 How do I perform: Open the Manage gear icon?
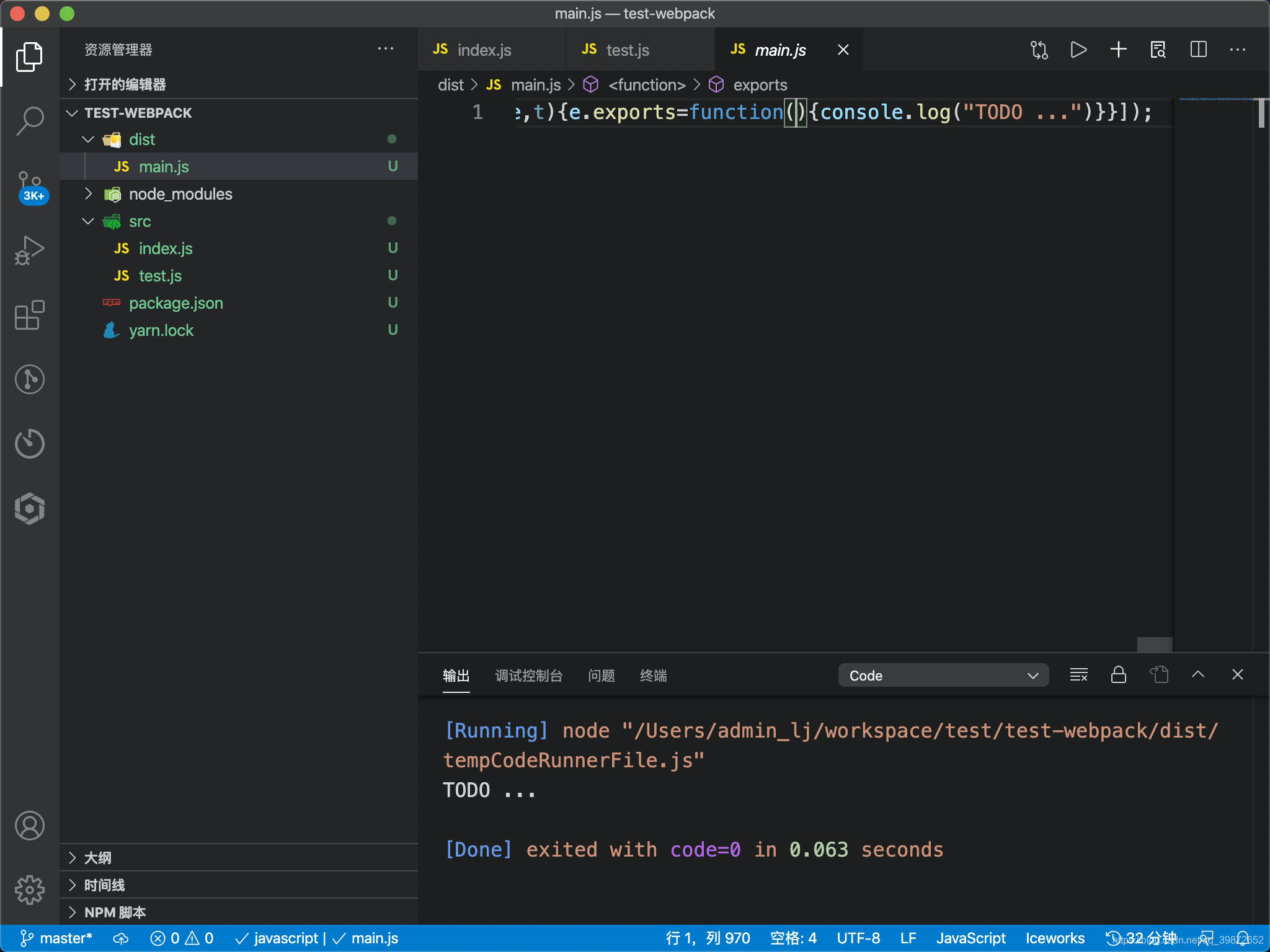point(29,890)
